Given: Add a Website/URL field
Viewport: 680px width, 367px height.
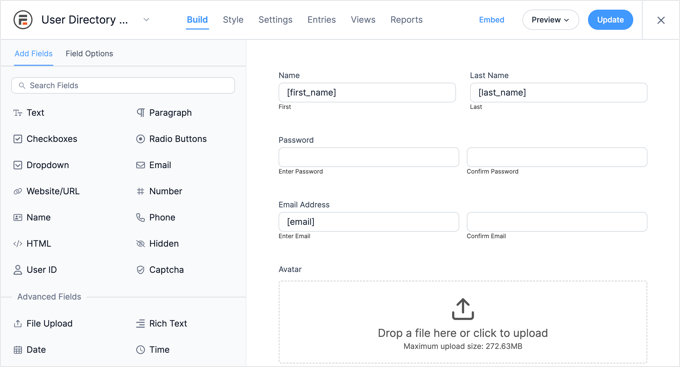Looking at the screenshot, I should (x=46, y=191).
